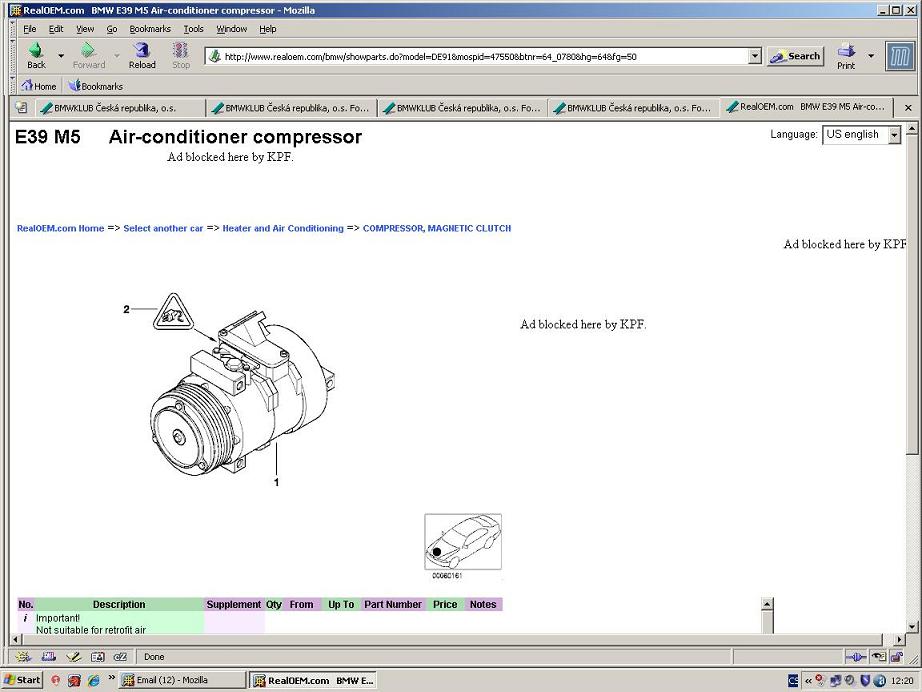
Task: Open the Tools menu
Action: [x=193, y=29]
